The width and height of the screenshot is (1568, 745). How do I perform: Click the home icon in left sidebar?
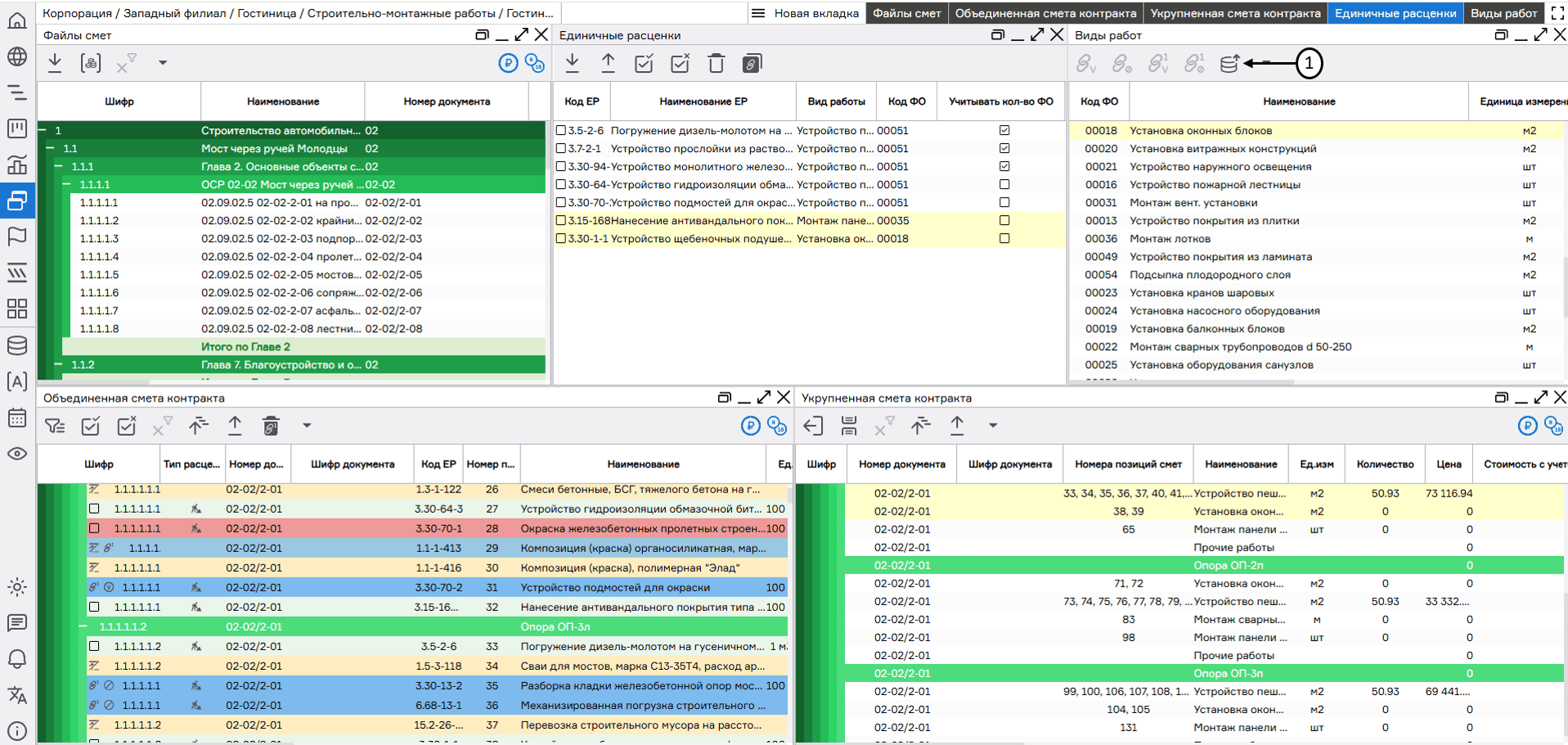tap(17, 20)
